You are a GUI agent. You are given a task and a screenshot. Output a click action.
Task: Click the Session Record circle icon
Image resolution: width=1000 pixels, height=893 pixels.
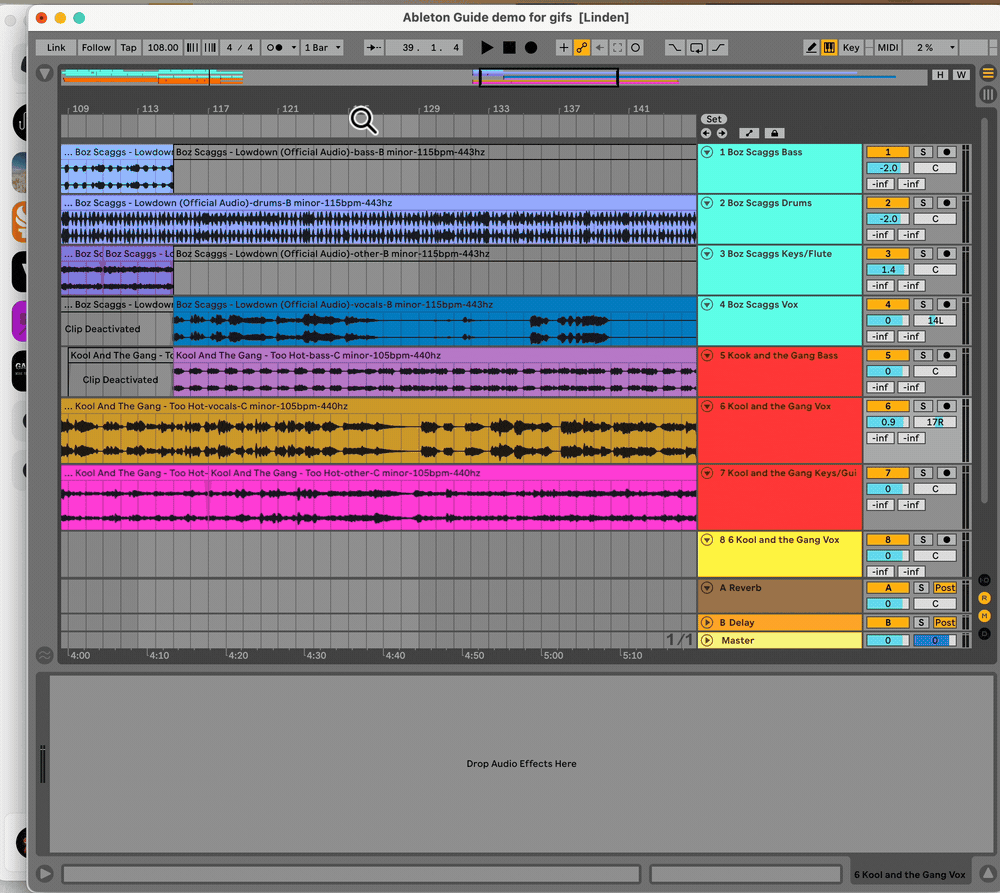(635, 47)
